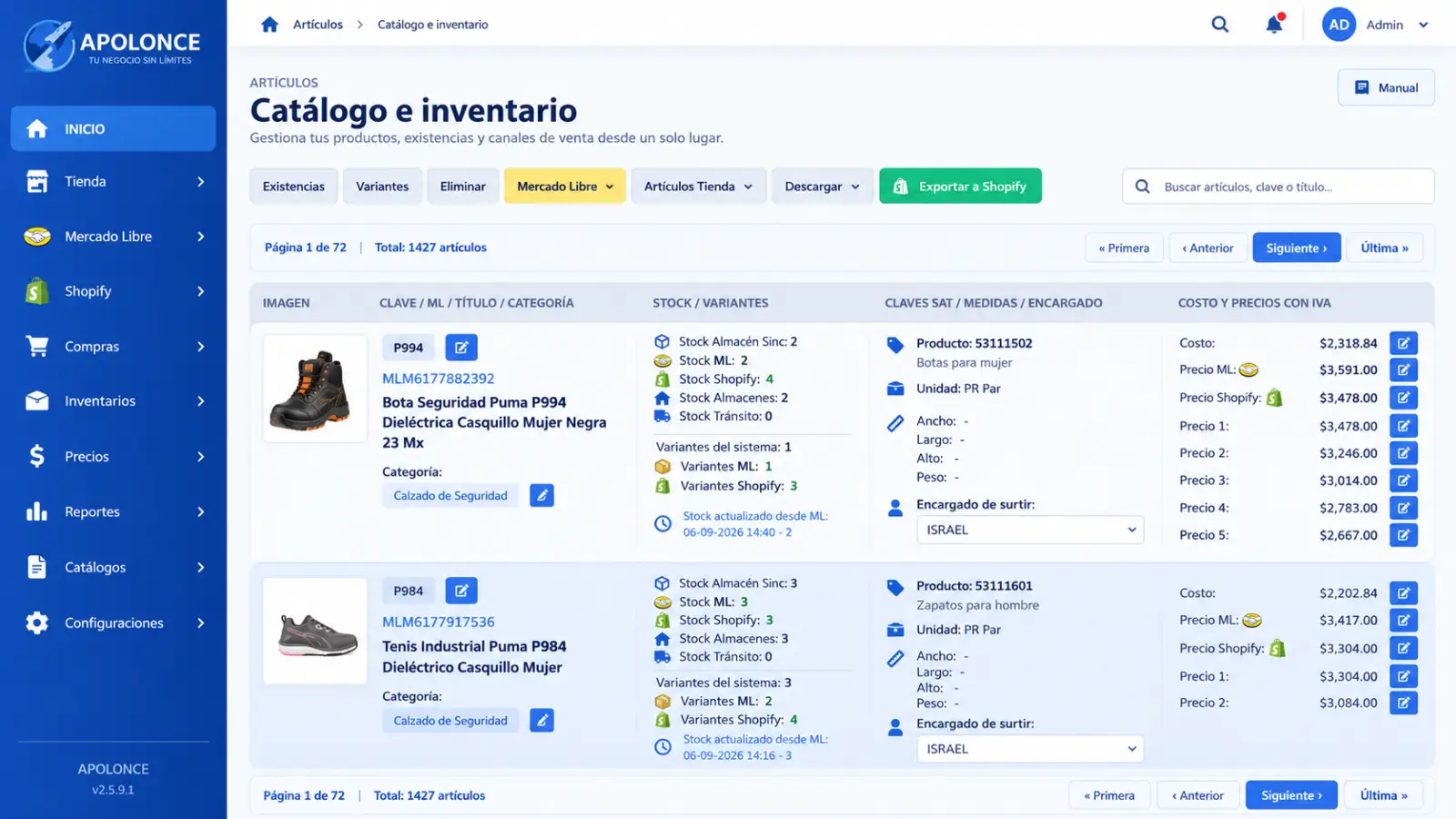
Task: Edit Precio 5 $2,667.00
Action: click(x=1403, y=535)
